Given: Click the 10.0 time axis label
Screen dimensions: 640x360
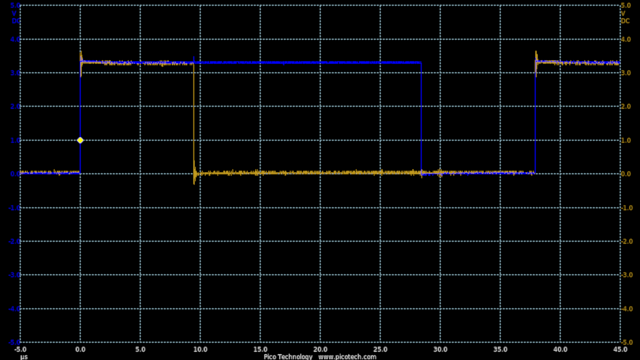Looking at the screenshot, I should pos(200,350).
